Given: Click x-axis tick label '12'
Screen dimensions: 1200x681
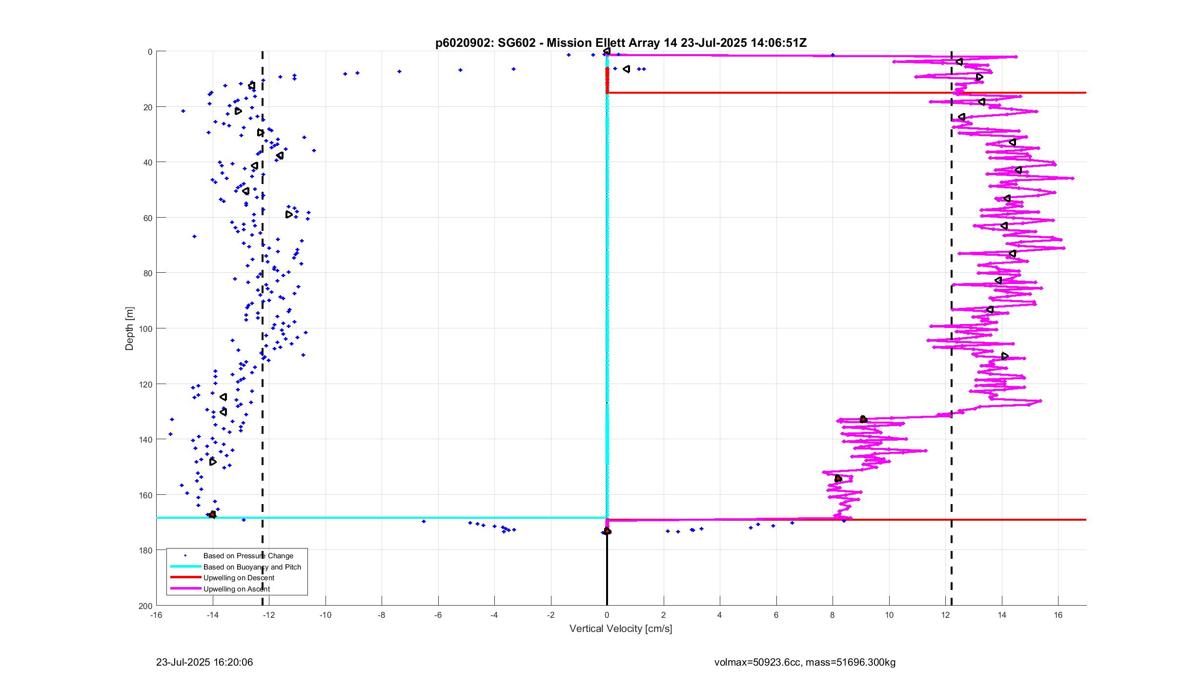Looking at the screenshot, I should (945, 614).
